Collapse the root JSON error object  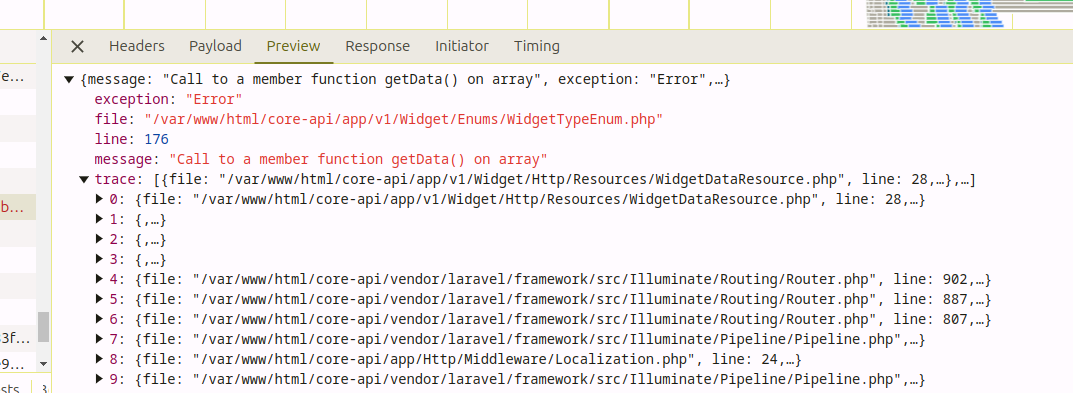pyautogui.click(x=68, y=80)
